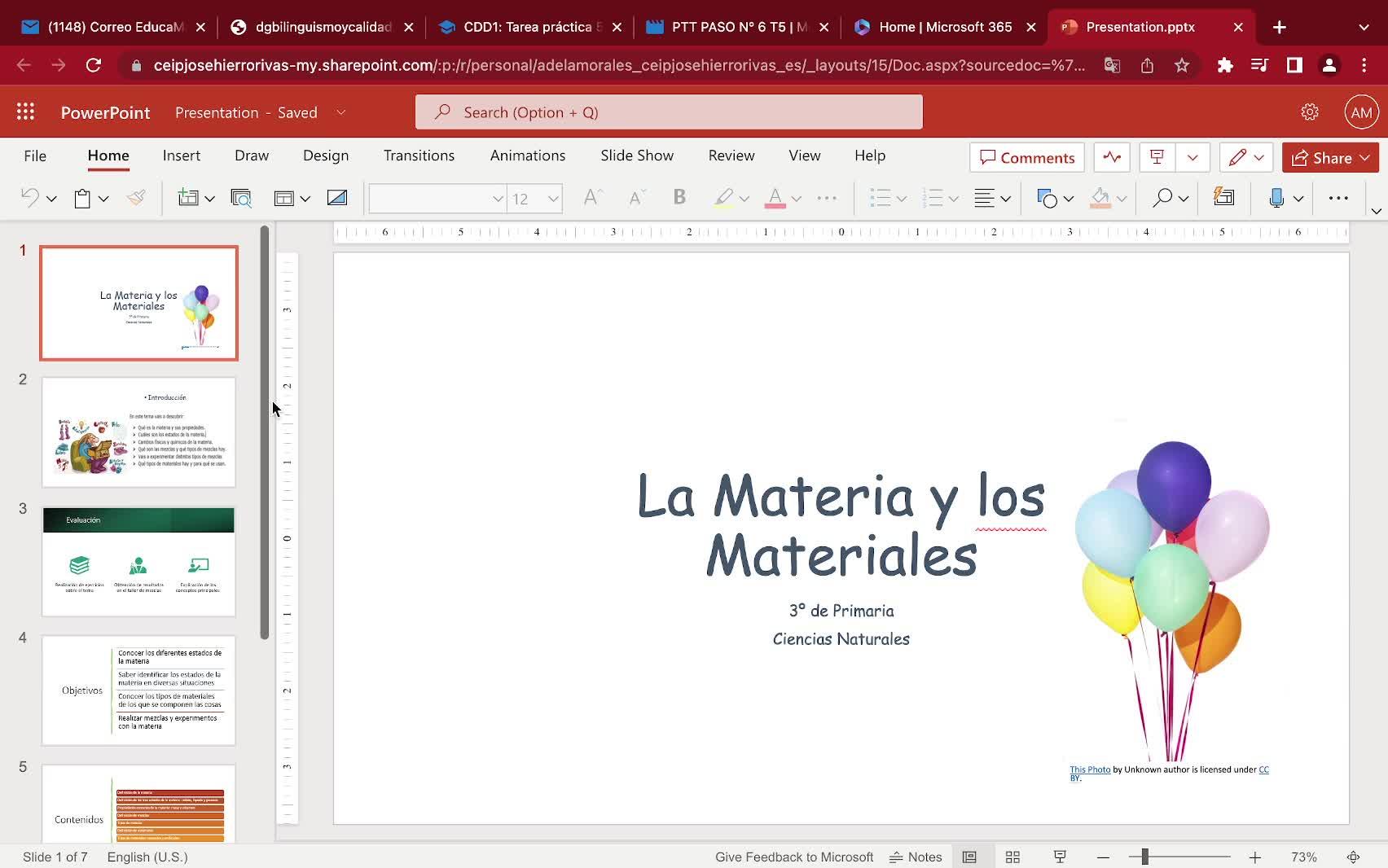The width and height of the screenshot is (1388, 868).
Task: Switch to Slide Sorter view
Action: (1012, 857)
